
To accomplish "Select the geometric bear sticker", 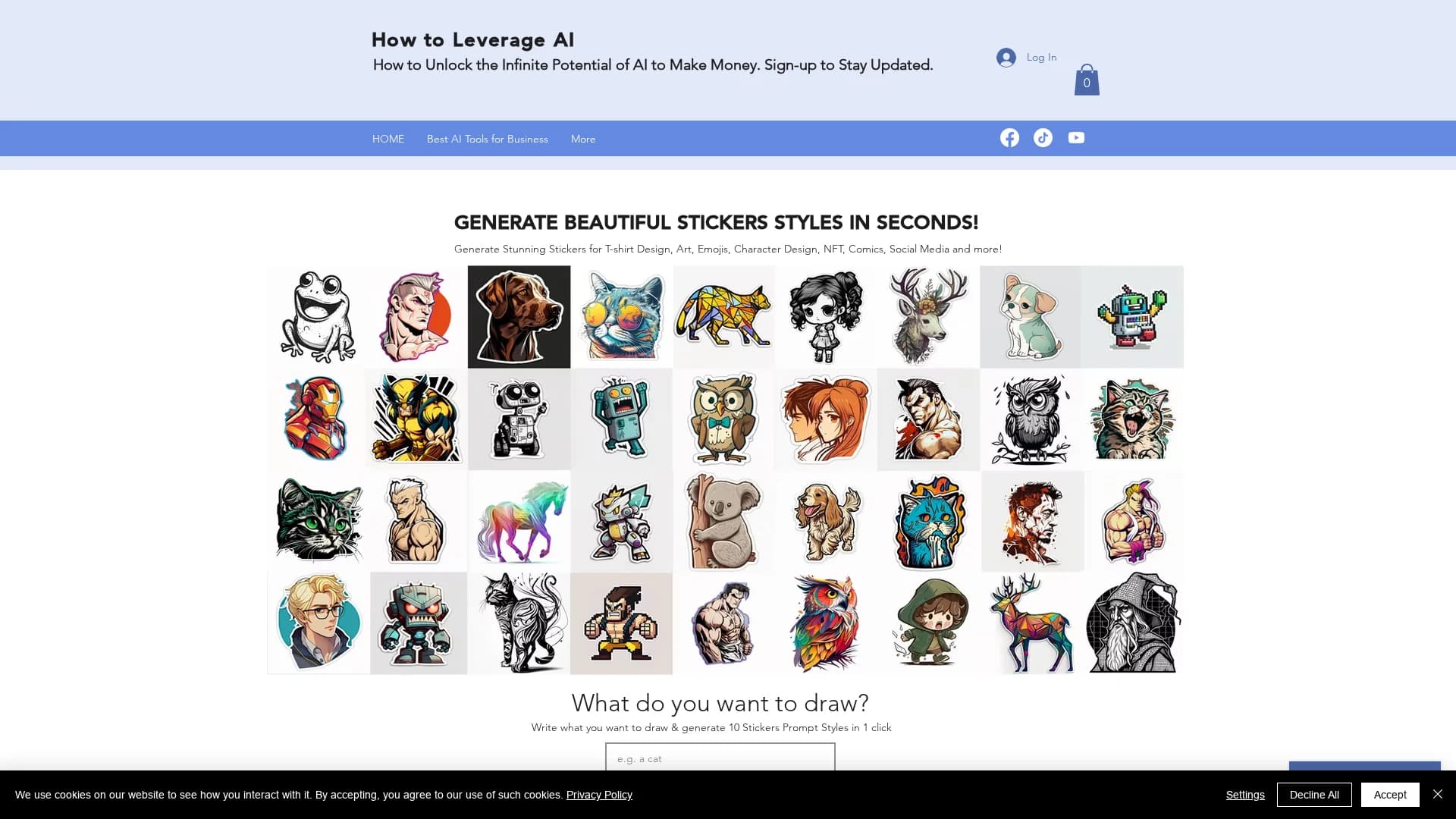I will 724,317.
